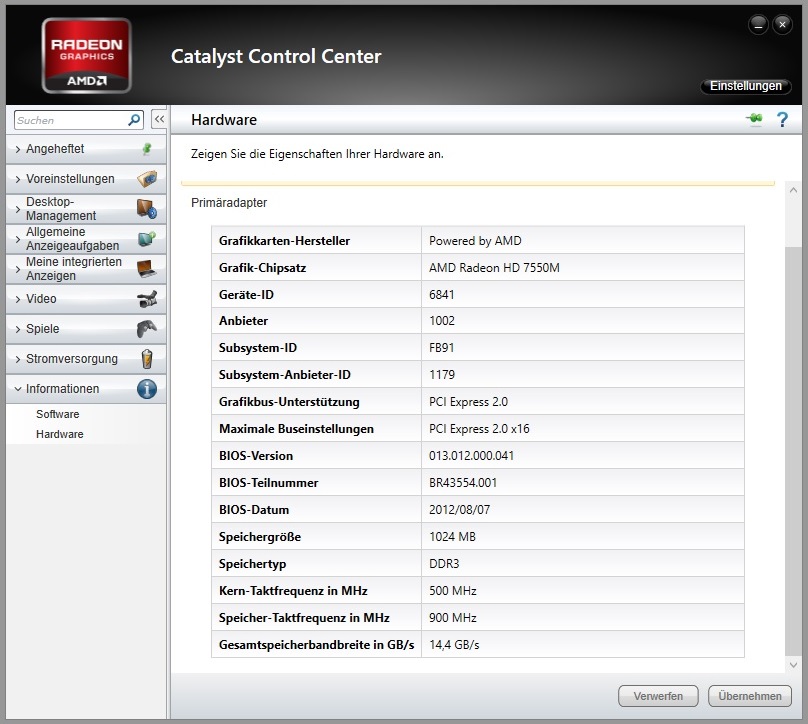This screenshot has width=808, height=724.
Task: Click the Verwerfen button
Action: click(x=658, y=696)
